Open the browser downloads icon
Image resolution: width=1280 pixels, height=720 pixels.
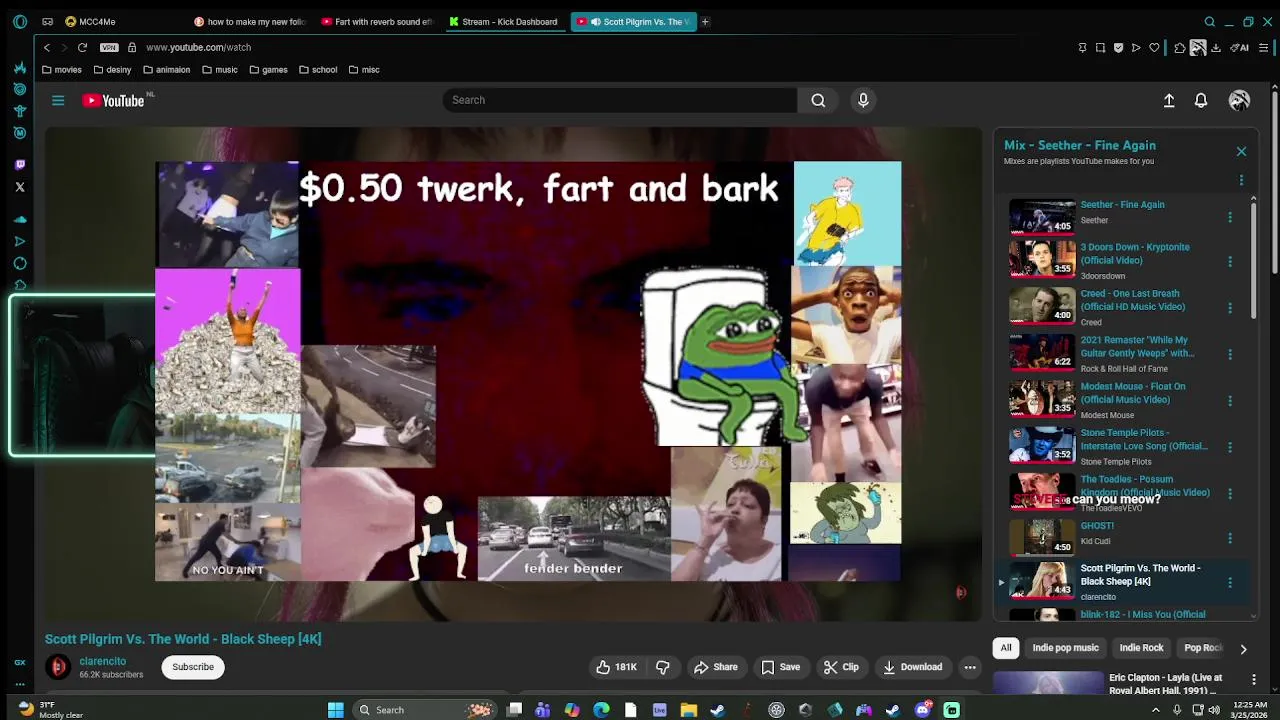tap(1216, 47)
